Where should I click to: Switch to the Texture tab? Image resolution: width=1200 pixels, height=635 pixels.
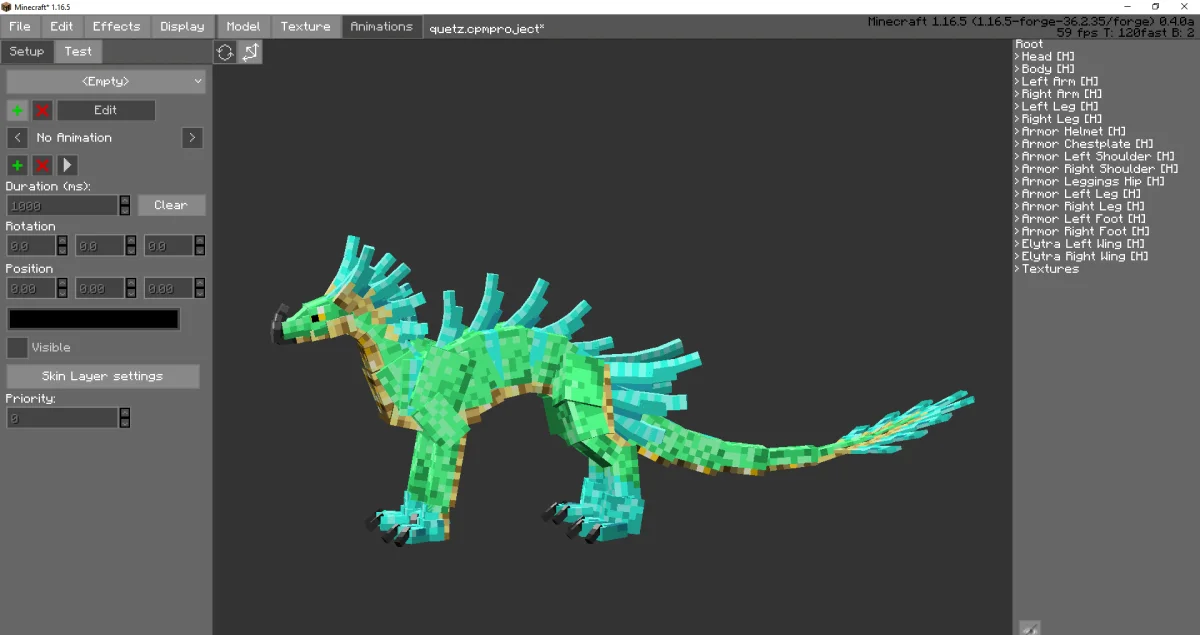[306, 27]
